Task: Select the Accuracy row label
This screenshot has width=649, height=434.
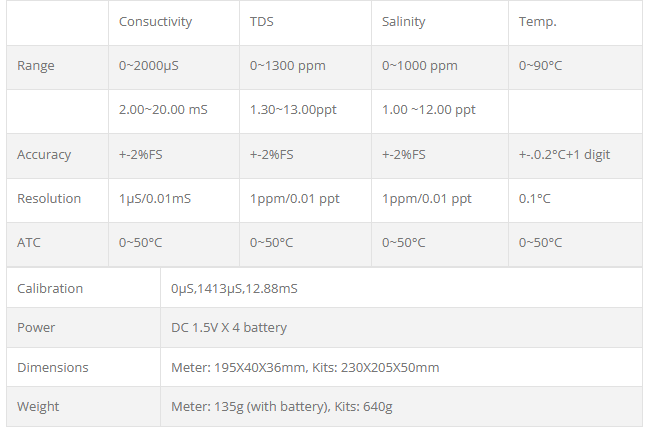Action: (x=44, y=155)
